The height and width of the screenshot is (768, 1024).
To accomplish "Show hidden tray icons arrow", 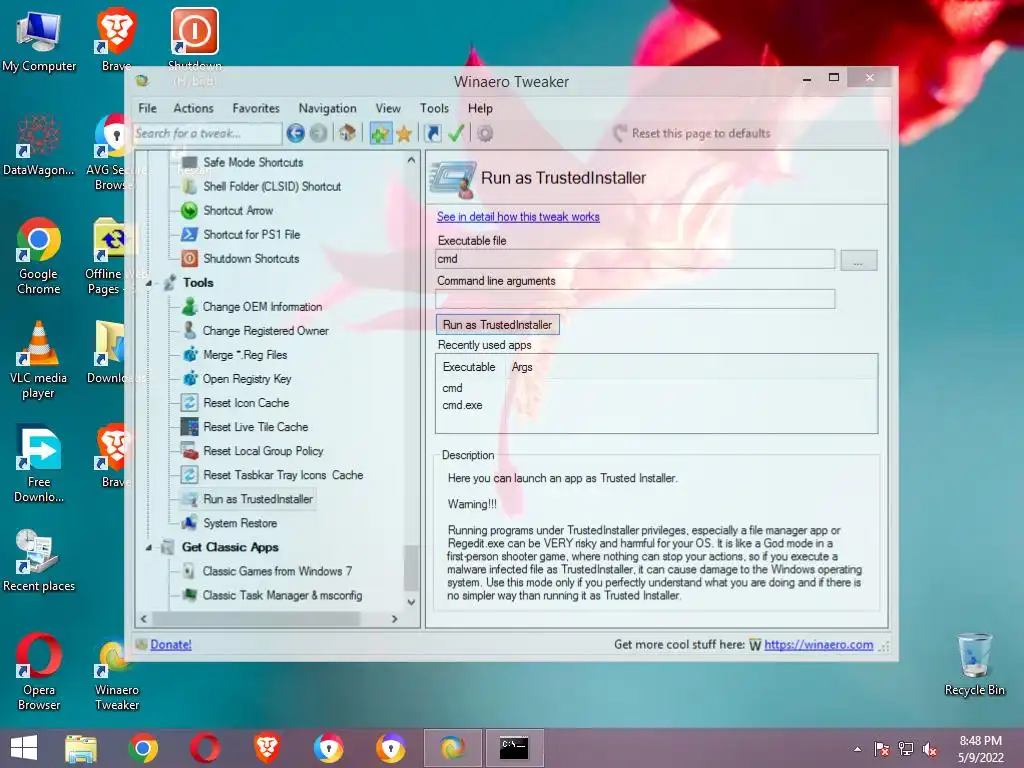I will click(857, 749).
